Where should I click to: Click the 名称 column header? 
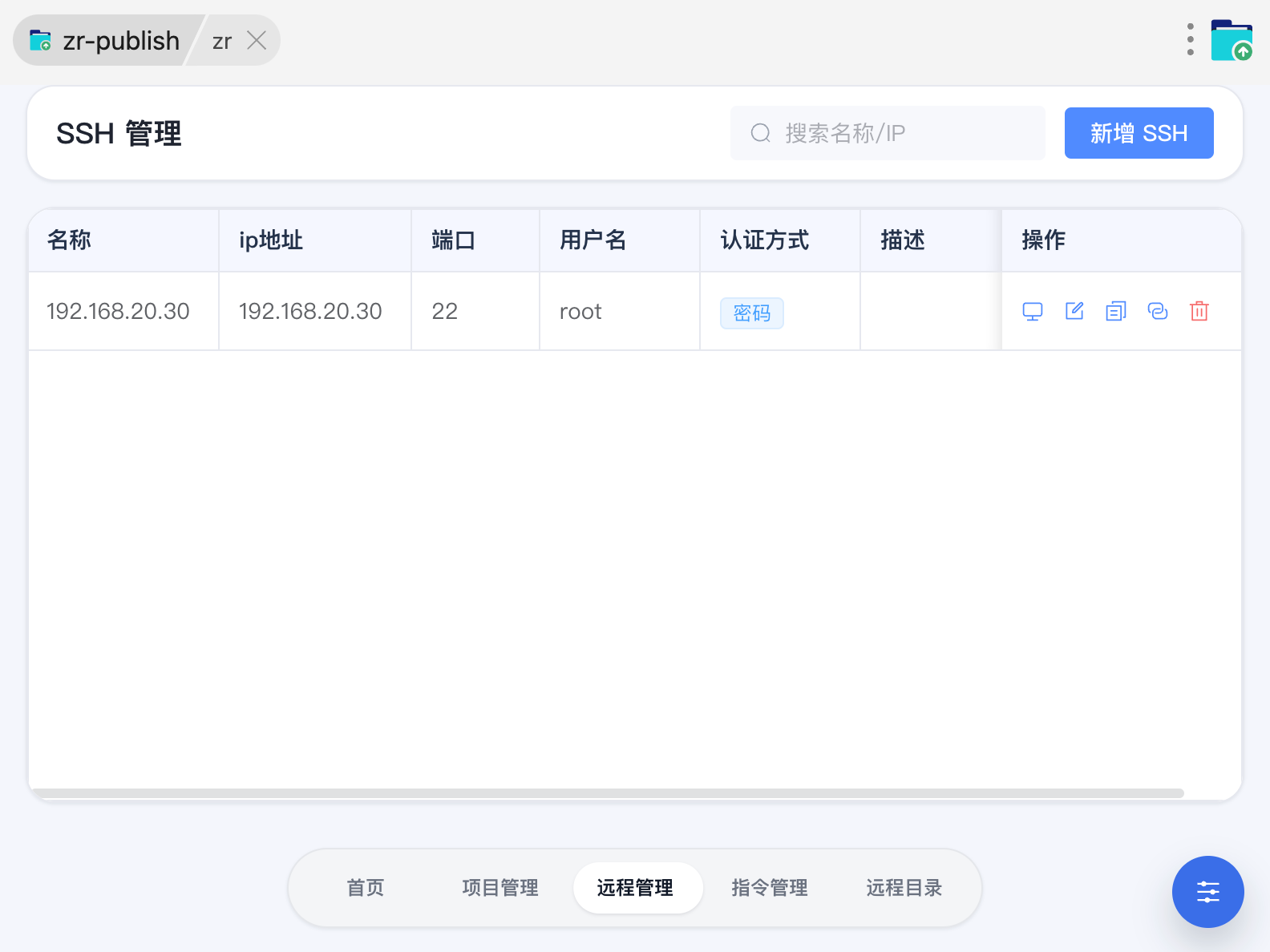70,240
